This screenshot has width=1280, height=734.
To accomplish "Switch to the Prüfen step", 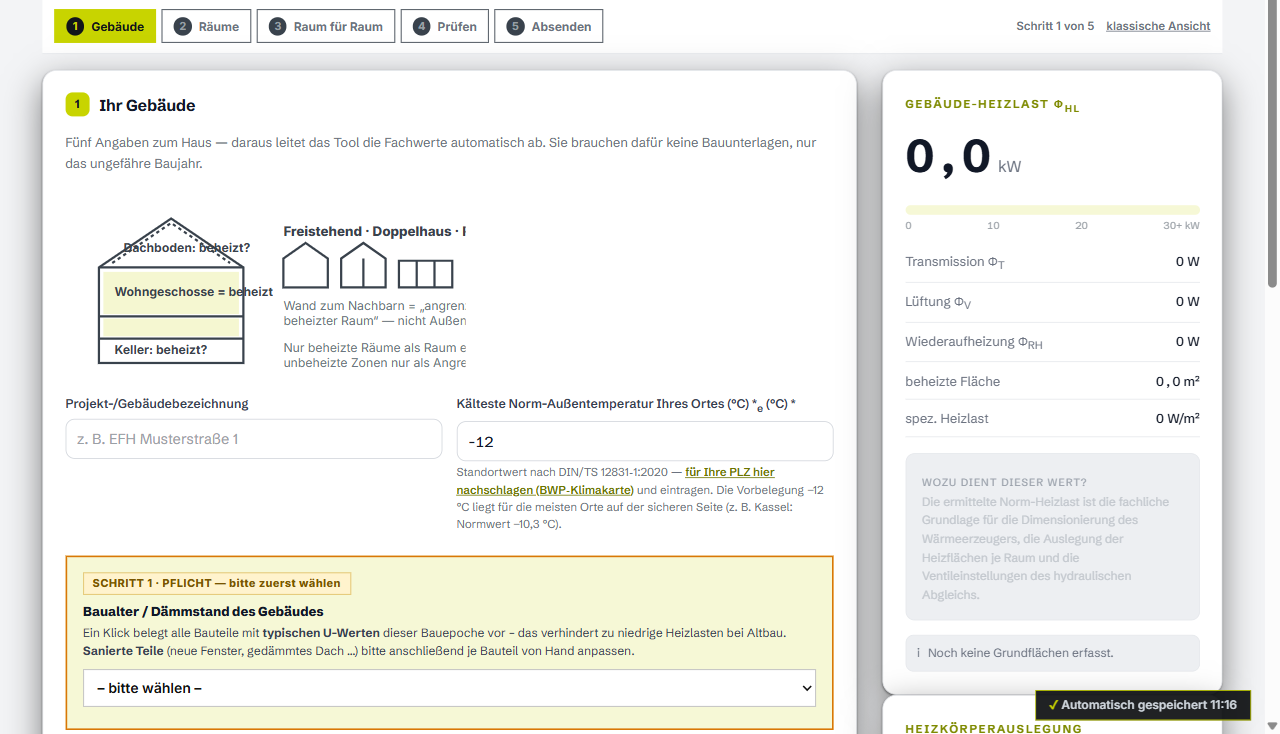I will [445, 26].
